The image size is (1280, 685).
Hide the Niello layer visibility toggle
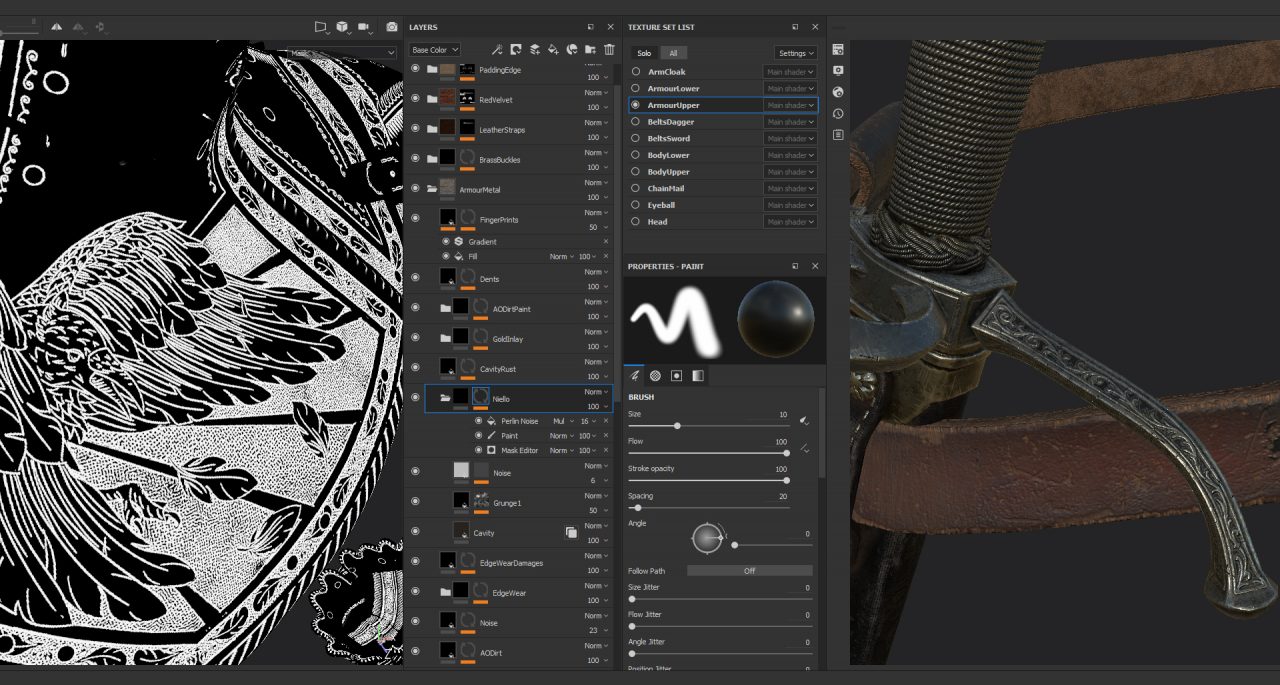click(417, 397)
